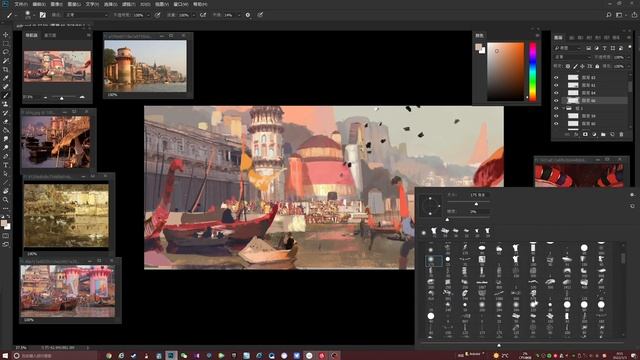Image resolution: width=640 pixels, height=360 pixels.
Task: Select the Brush tool in toolbox
Action: (x=6, y=96)
